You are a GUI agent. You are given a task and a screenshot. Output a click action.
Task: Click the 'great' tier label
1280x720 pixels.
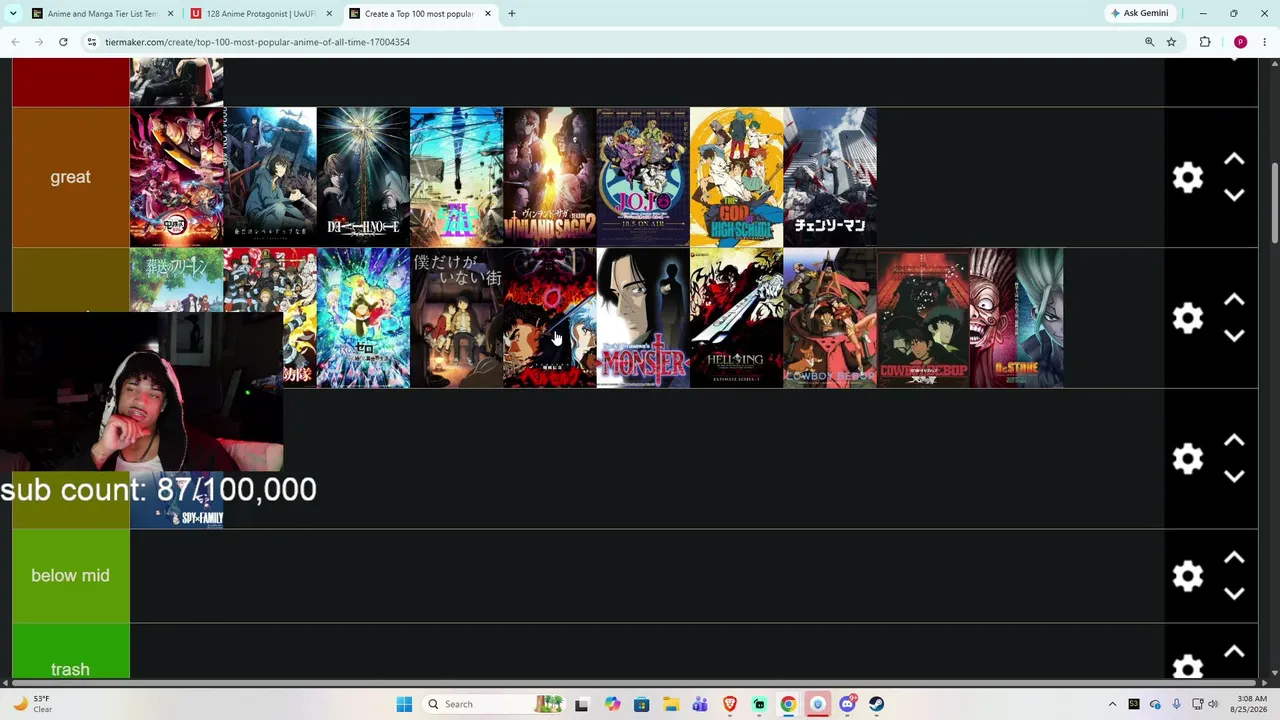[x=70, y=177]
